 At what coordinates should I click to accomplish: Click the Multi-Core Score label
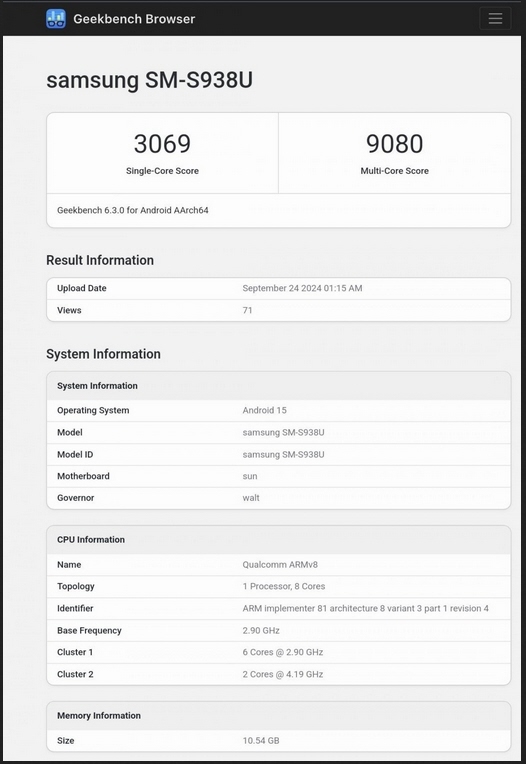394,171
